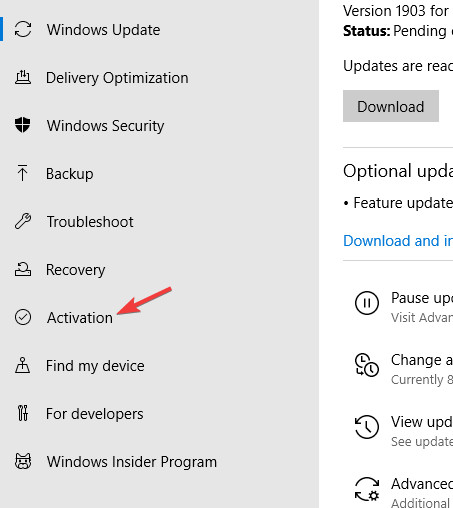The image size is (453, 508).
Task: Click the View update history icon
Action: point(367,427)
